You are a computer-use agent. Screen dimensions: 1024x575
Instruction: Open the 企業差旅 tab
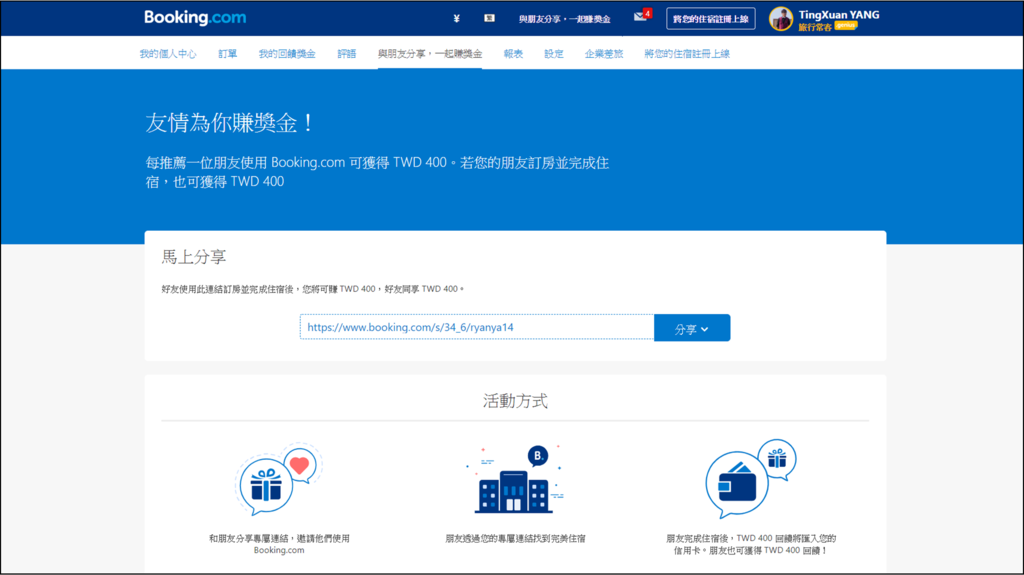click(x=603, y=54)
